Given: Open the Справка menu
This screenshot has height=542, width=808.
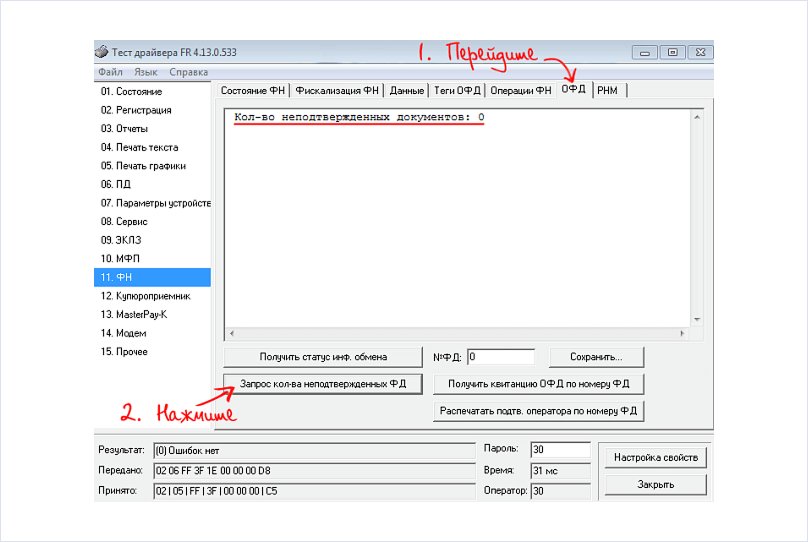Looking at the screenshot, I should coord(188,72).
